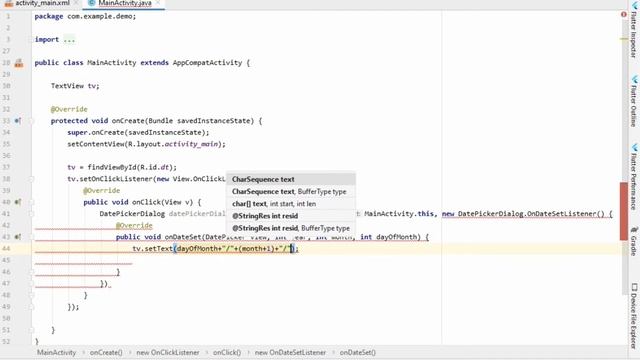
Task: Collapse the onCreate method fold on line 33
Action: tap(31, 121)
